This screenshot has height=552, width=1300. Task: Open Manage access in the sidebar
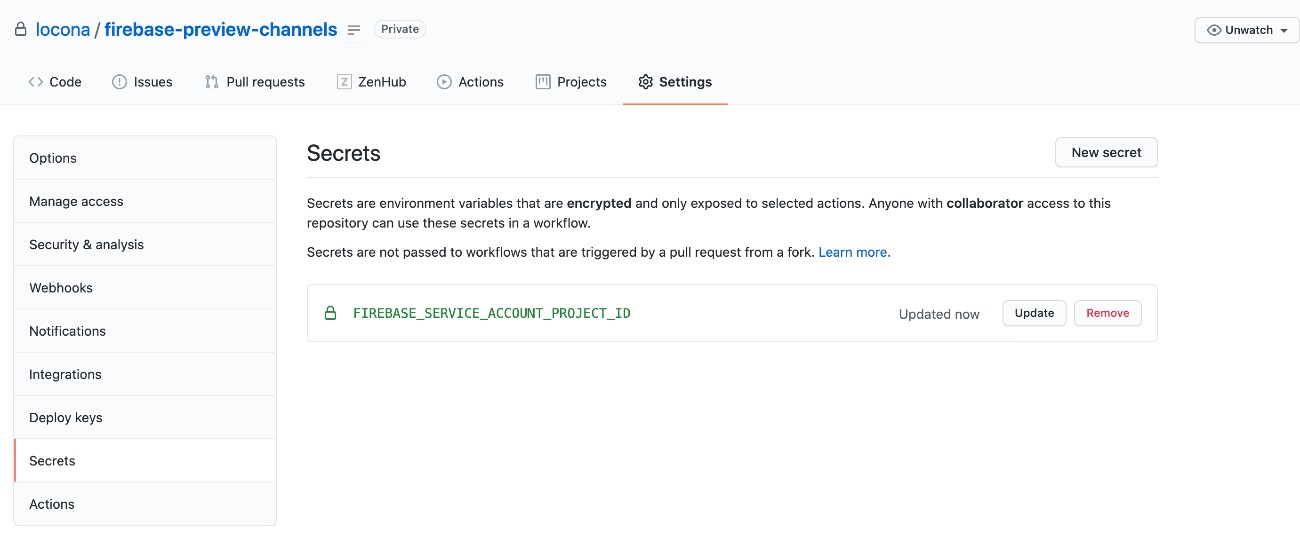coord(145,201)
